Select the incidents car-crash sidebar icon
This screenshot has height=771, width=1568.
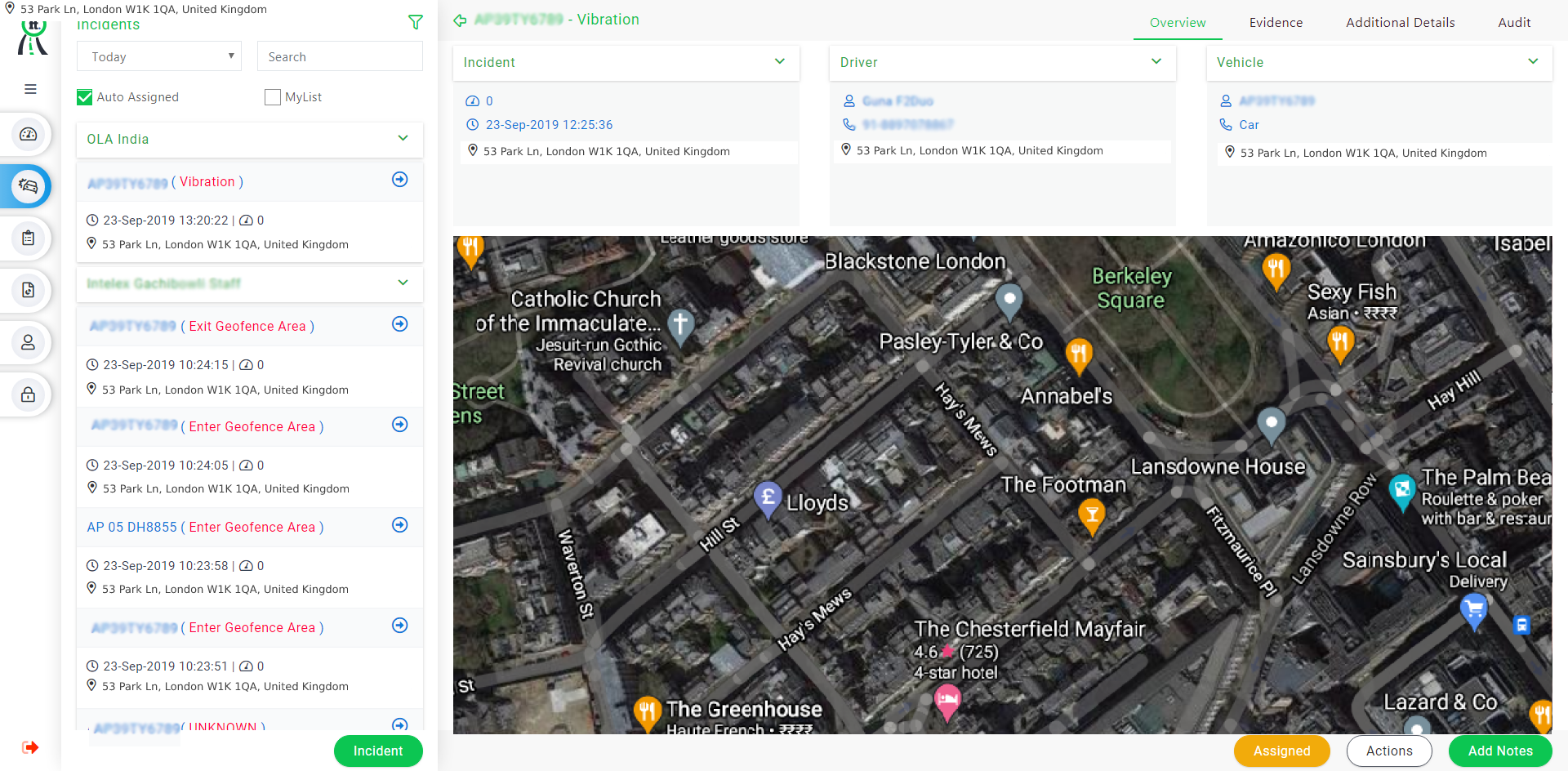(x=29, y=186)
